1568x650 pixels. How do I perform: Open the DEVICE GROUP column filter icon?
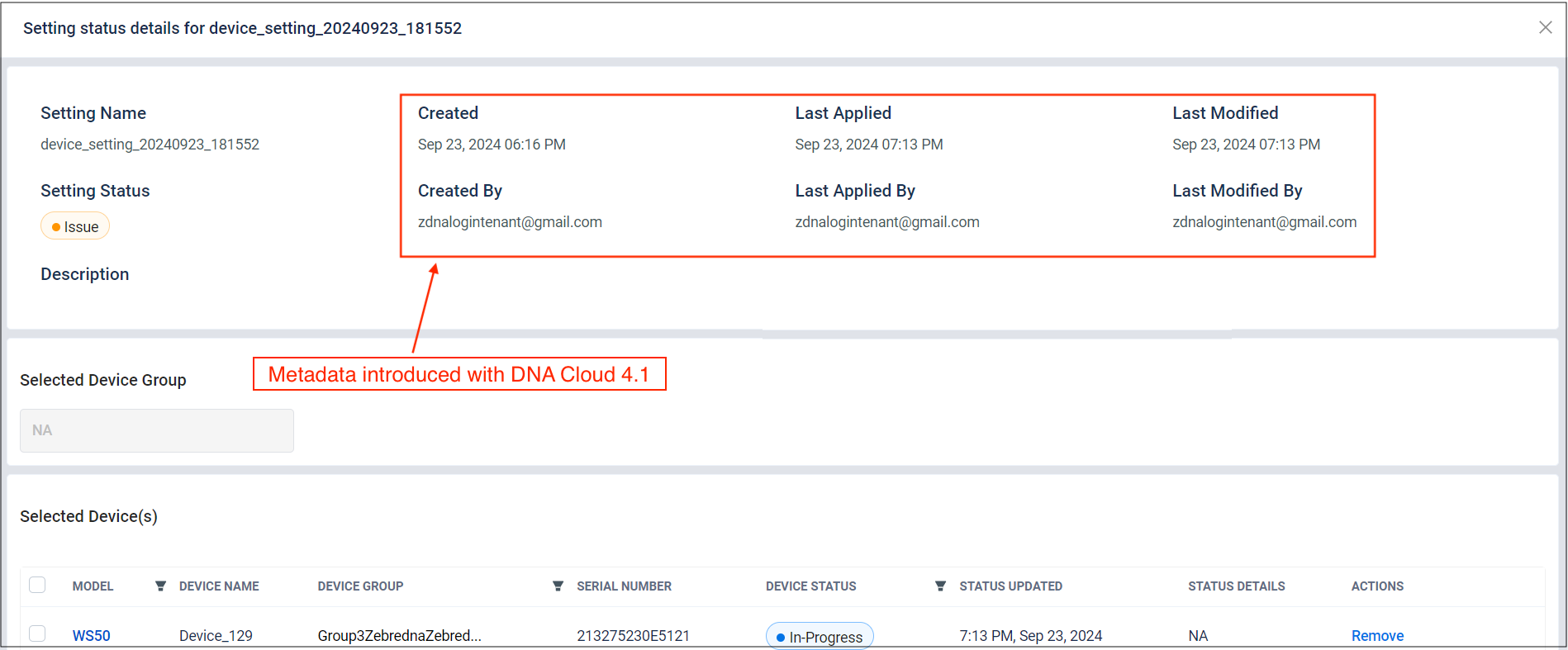[558, 586]
